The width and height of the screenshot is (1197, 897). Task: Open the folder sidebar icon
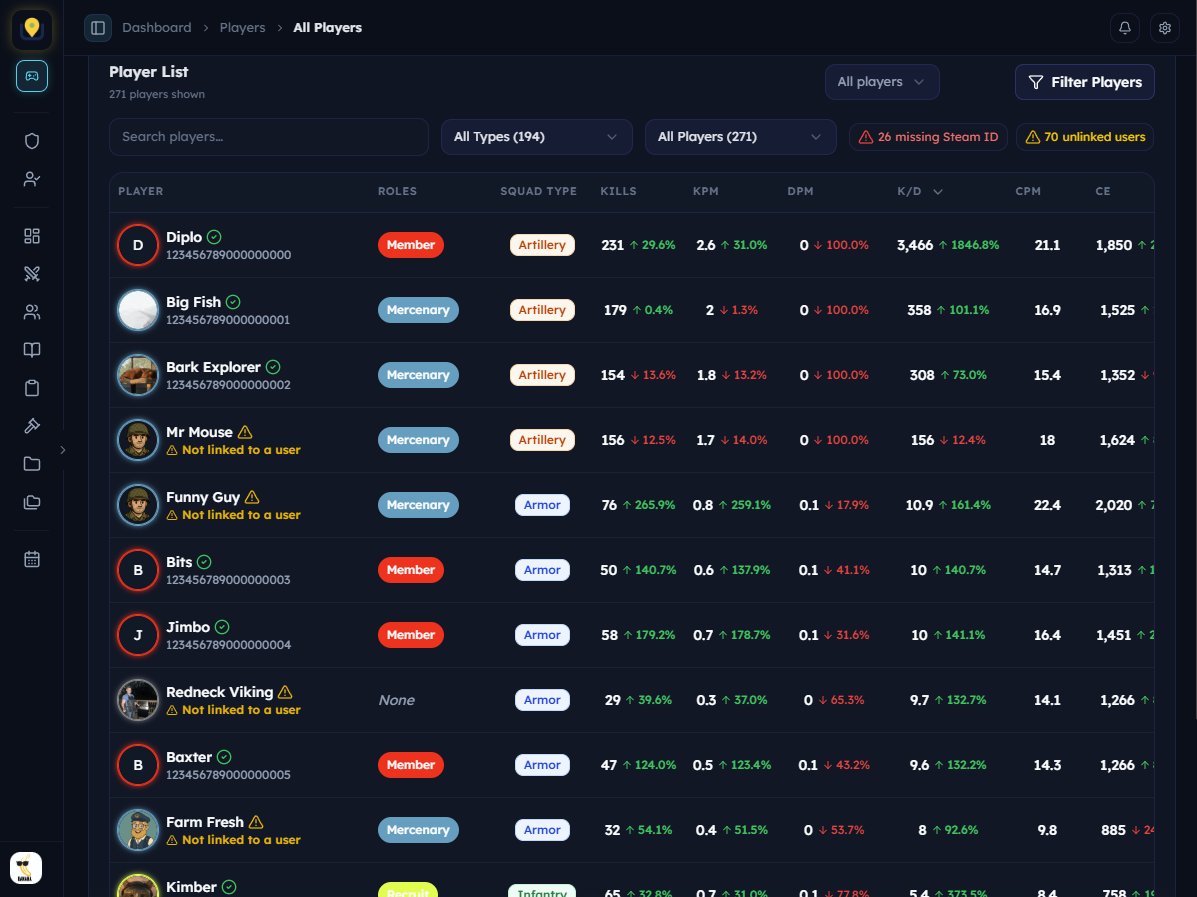point(31,464)
